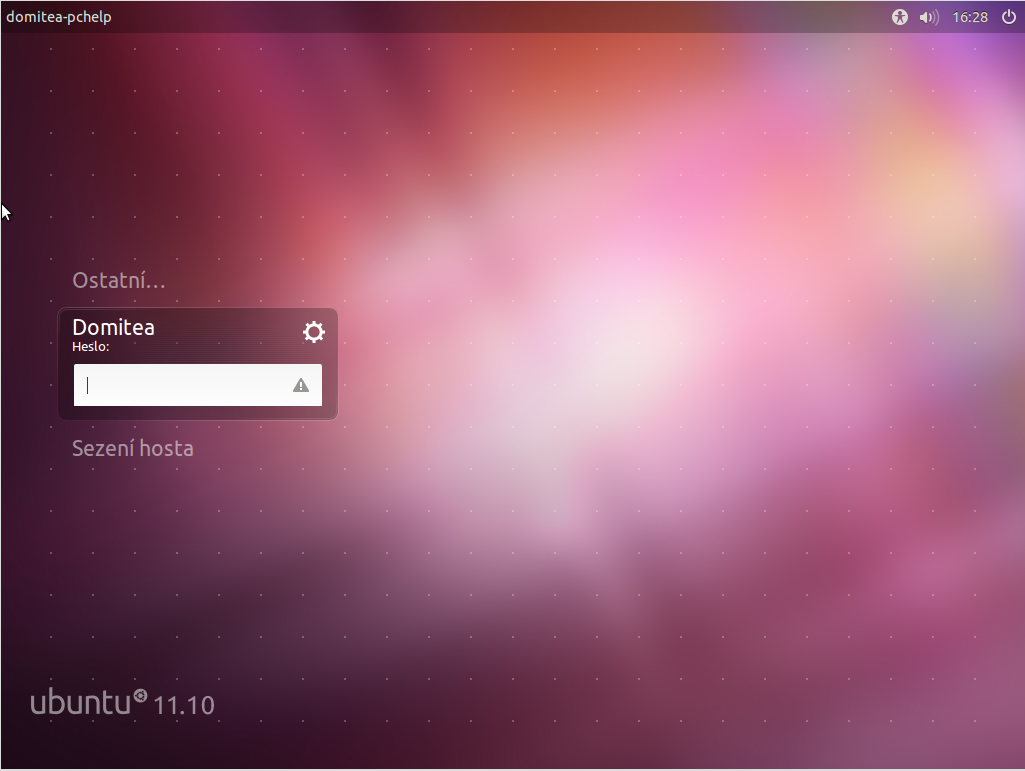Click the letter D of Domitea
Screen dimensions: 1025x771
(x=80, y=327)
